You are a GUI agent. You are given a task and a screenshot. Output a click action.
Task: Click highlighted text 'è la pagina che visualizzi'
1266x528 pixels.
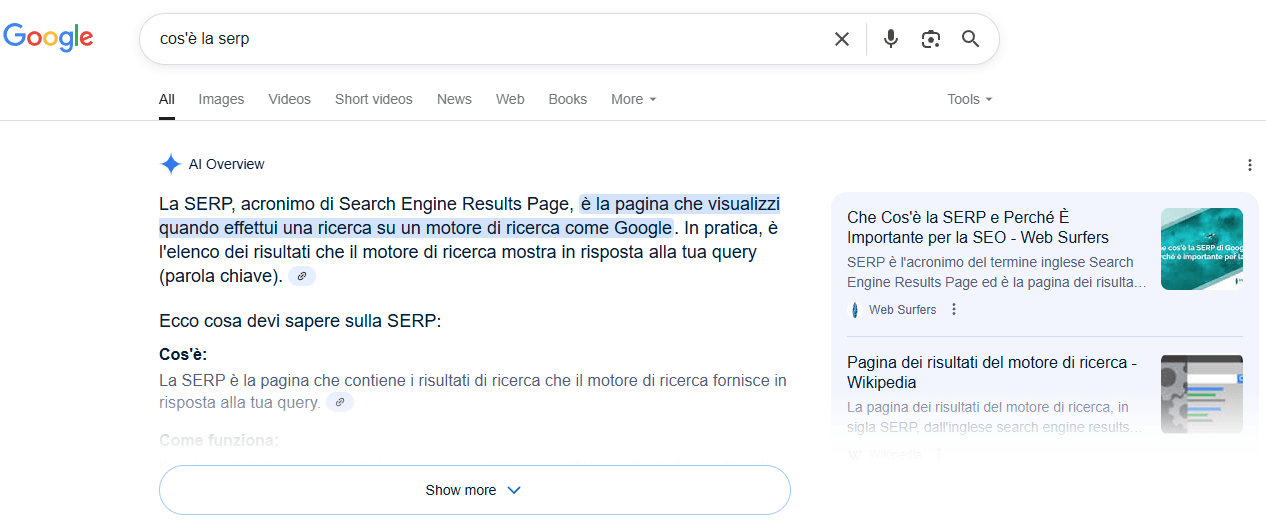(x=680, y=204)
